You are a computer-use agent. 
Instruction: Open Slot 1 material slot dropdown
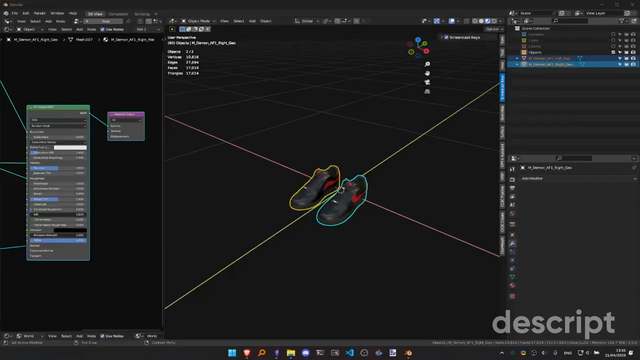148,29
